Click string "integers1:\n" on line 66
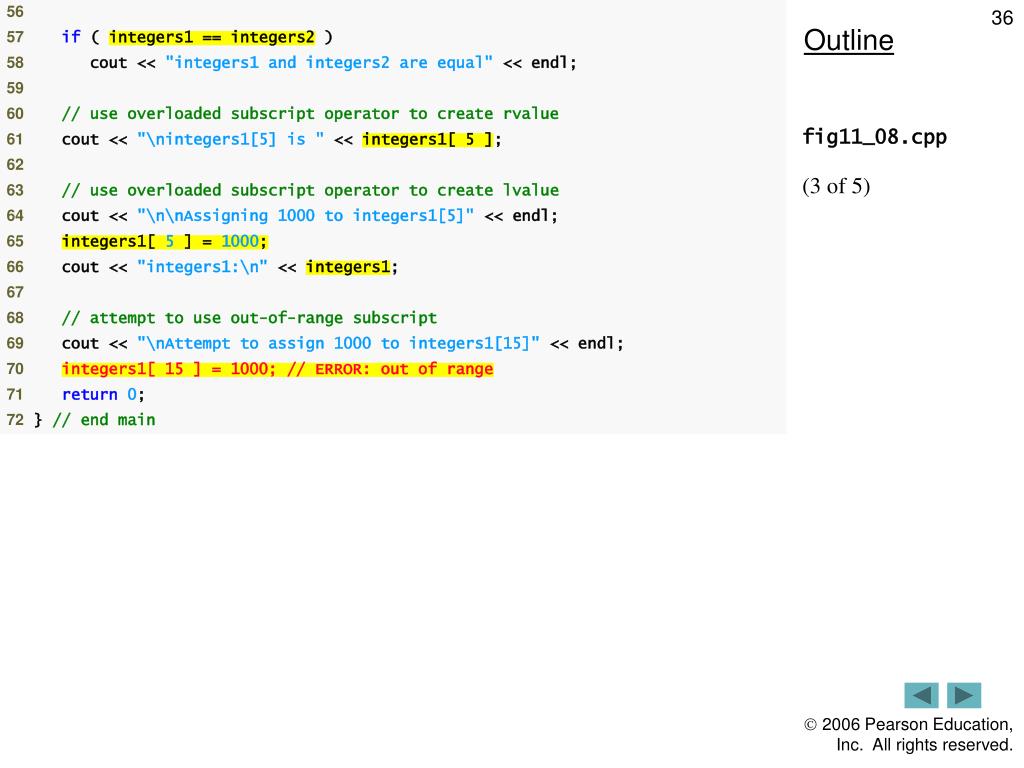Viewport: 1024px width, 768px height. pos(202,266)
